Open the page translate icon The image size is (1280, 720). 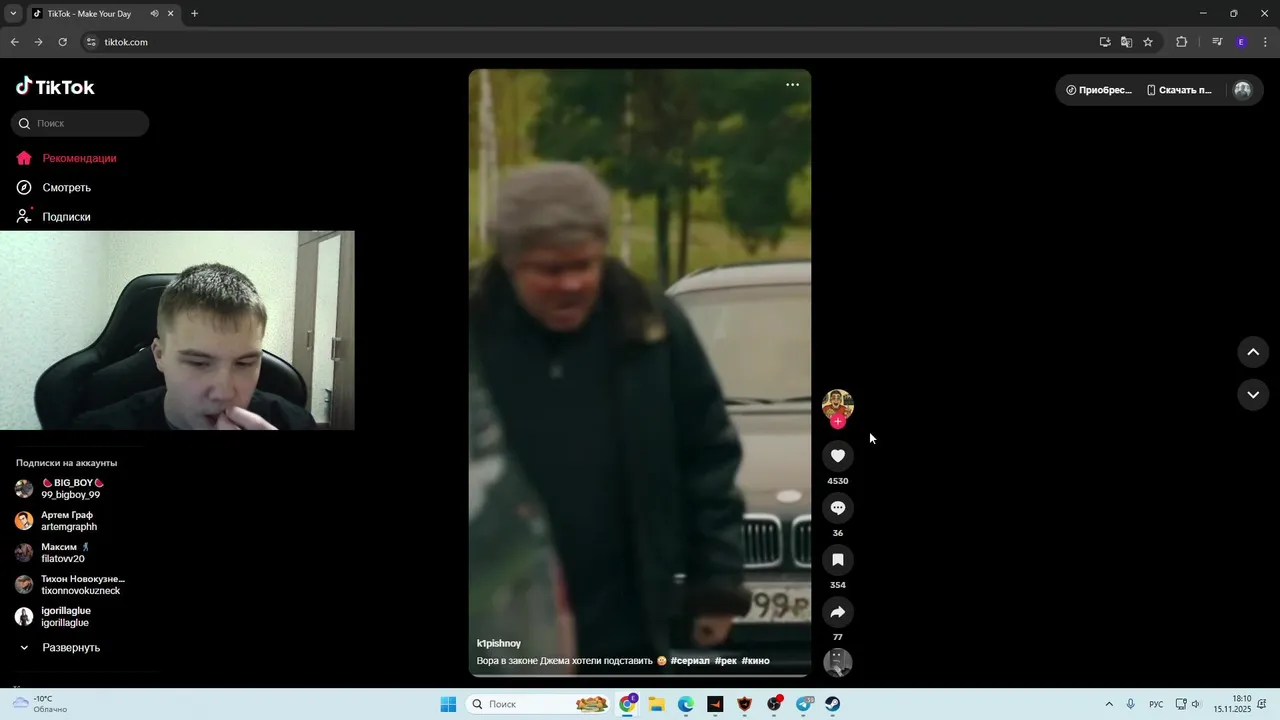click(1126, 42)
